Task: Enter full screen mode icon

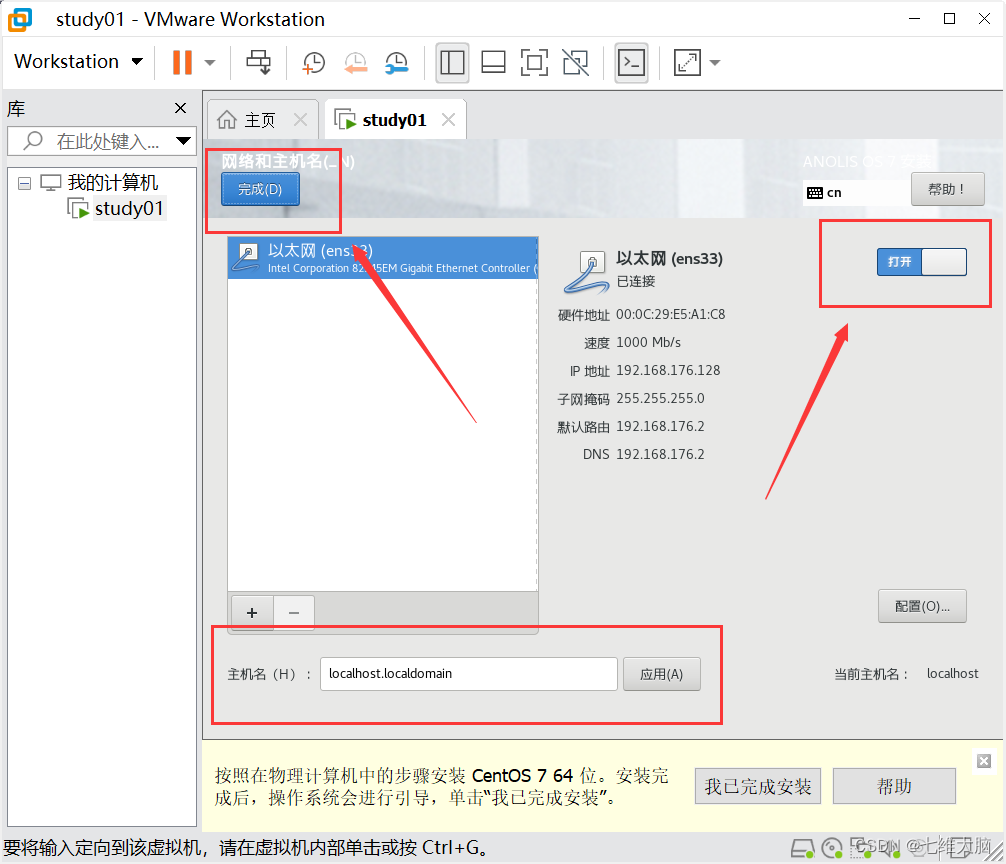Action: [x=534, y=63]
